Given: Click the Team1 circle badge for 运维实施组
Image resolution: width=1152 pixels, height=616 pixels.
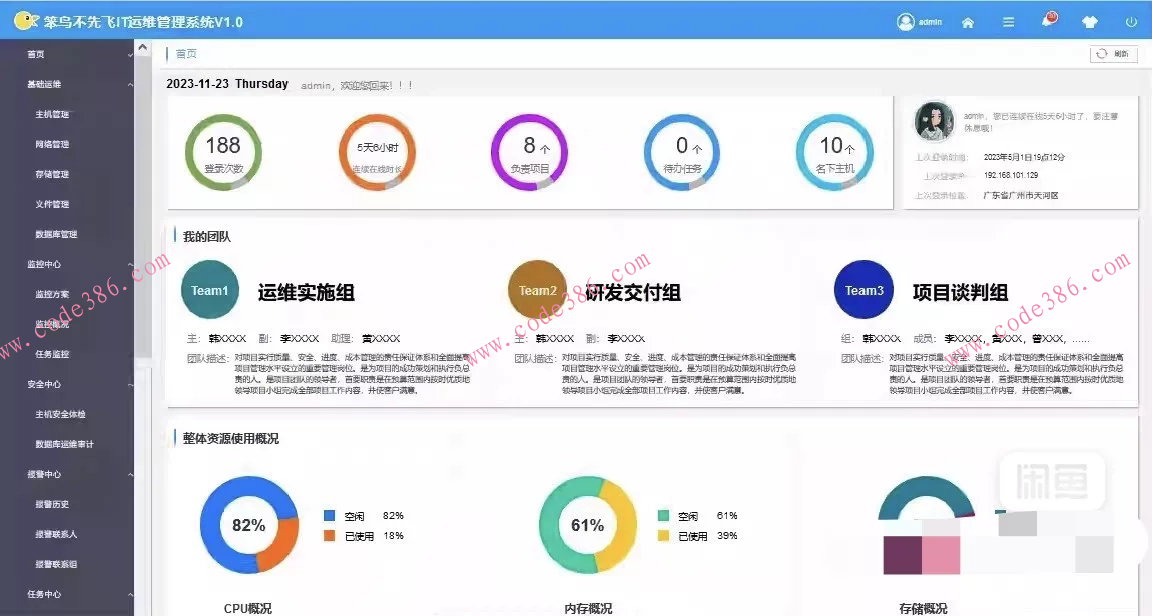Looking at the screenshot, I should tap(209, 289).
